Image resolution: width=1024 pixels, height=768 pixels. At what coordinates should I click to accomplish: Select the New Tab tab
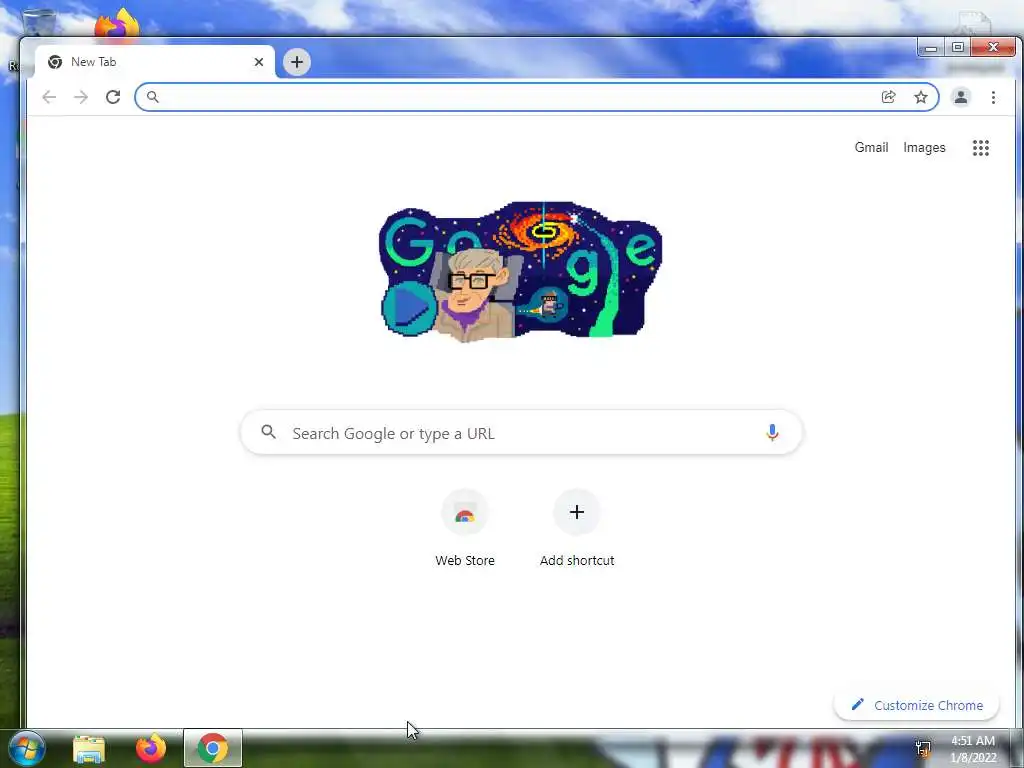155,62
